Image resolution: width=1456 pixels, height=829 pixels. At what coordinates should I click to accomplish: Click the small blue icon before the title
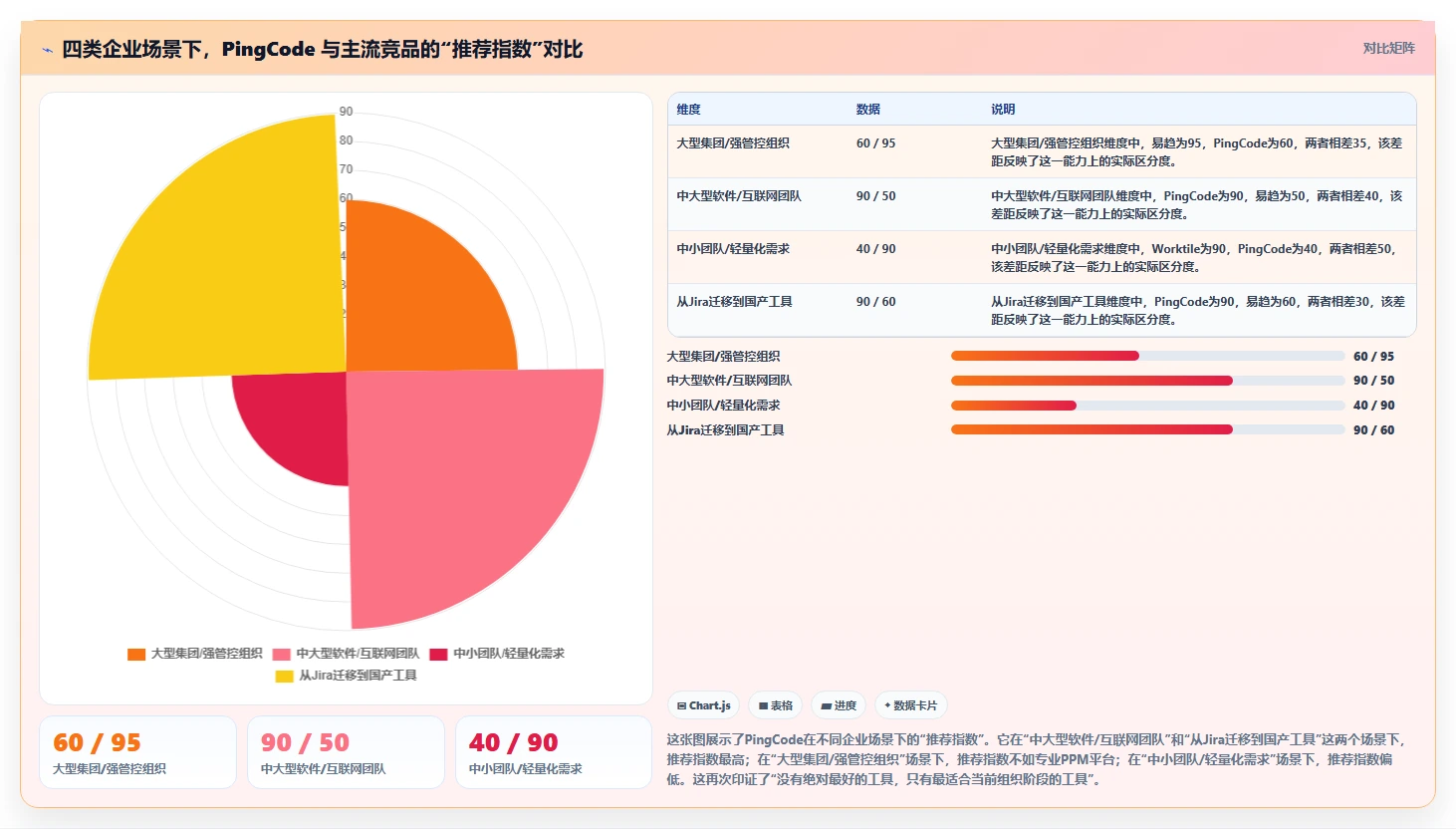point(47,50)
